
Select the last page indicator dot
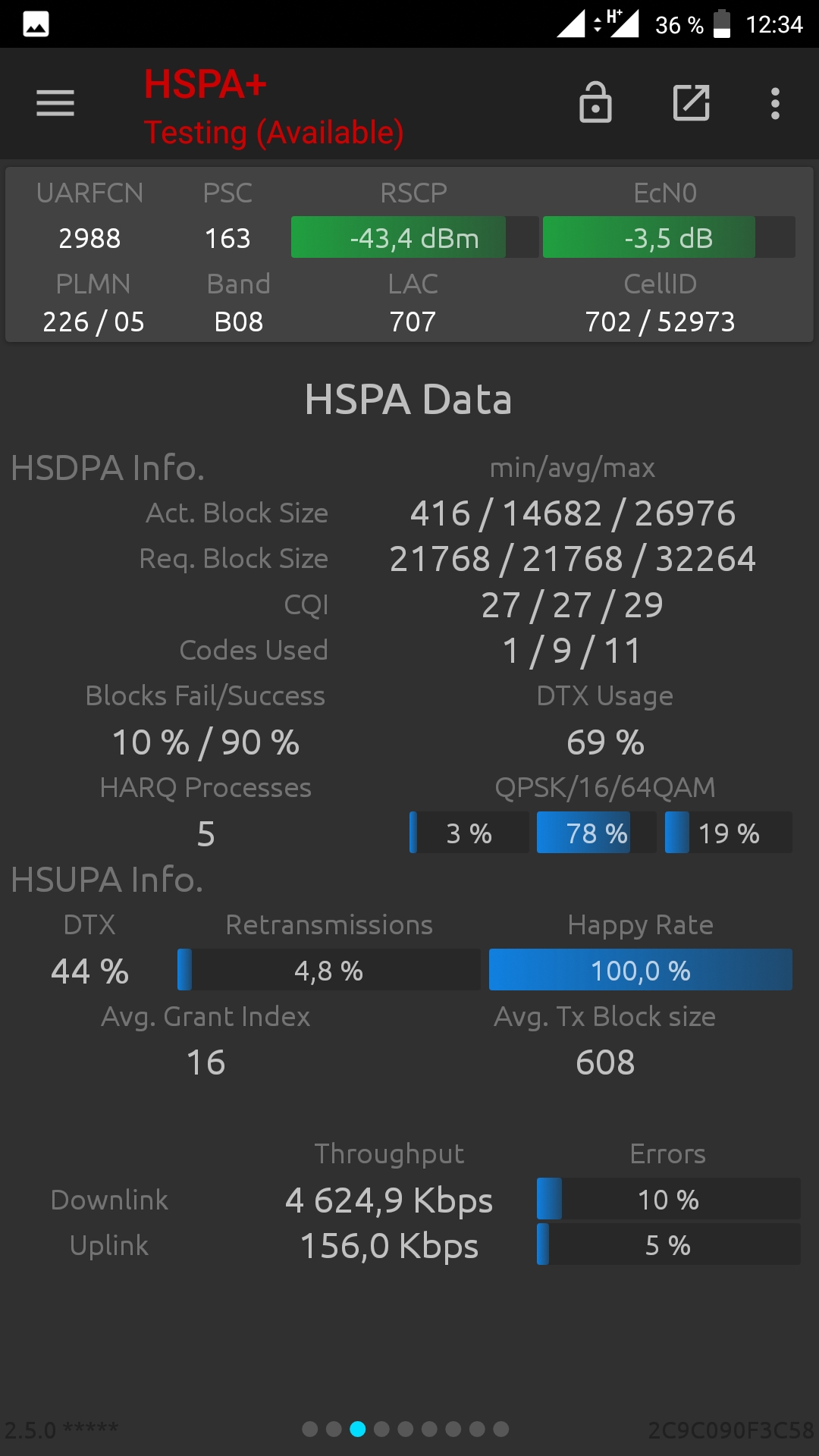point(501,1429)
